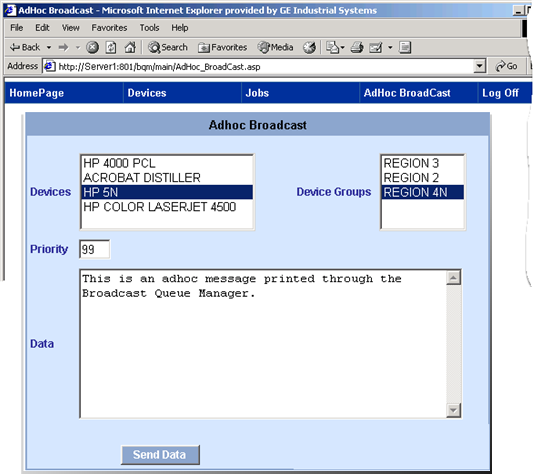Navigate to the Jobs page link
This screenshot has height=474, width=534.
[x=257, y=93]
